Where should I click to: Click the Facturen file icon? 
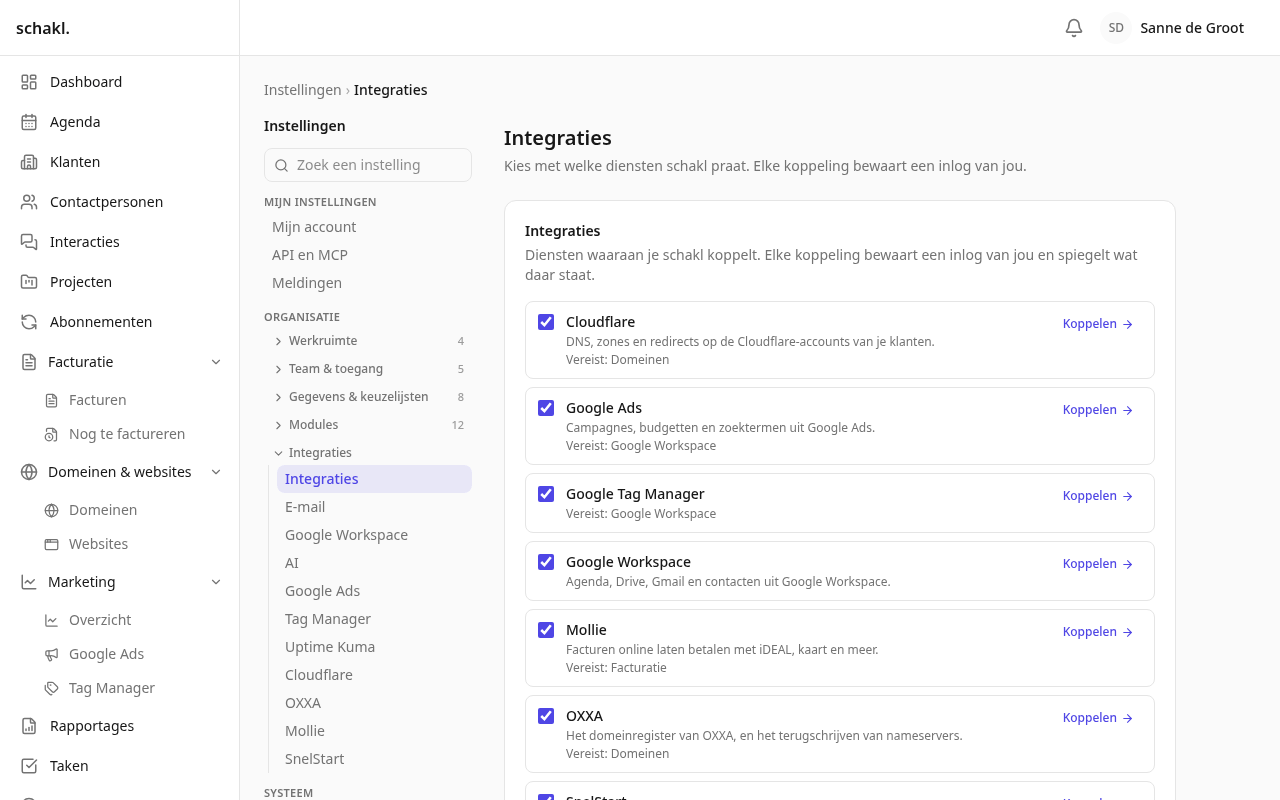[x=51, y=400]
